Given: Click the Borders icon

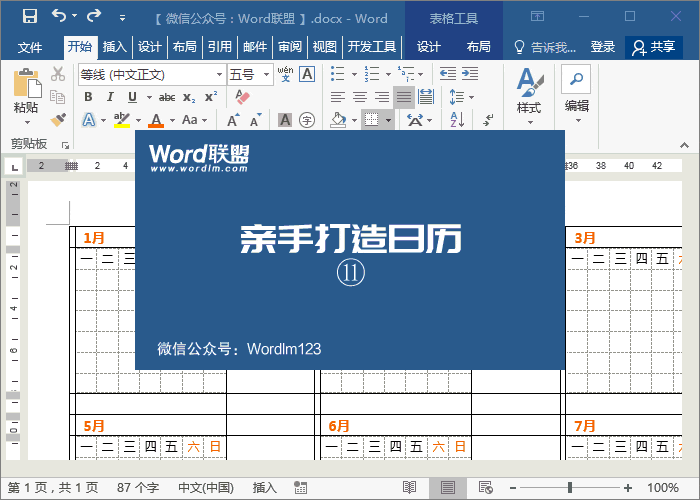Looking at the screenshot, I should tap(371, 120).
